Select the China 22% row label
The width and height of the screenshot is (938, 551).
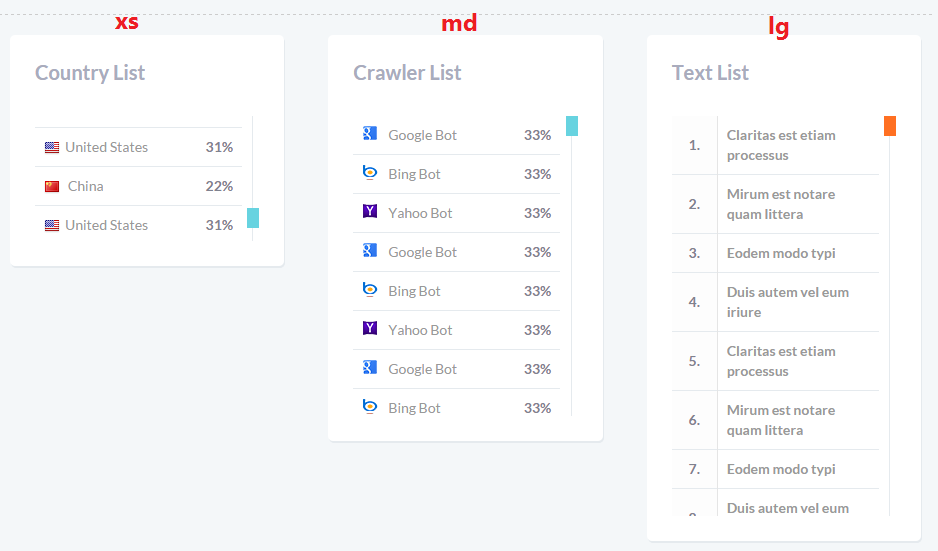(86, 187)
